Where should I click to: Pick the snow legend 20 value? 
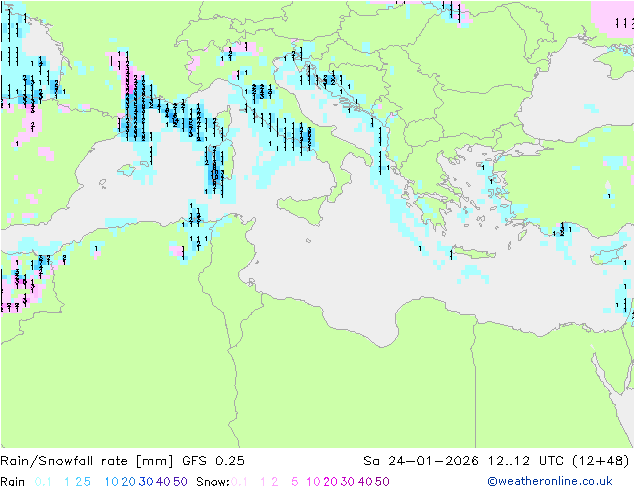330,482
